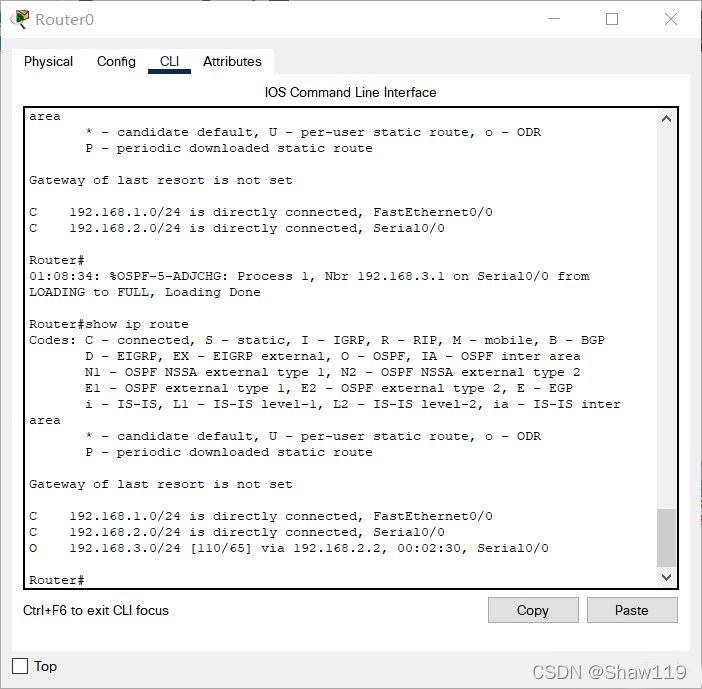The width and height of the screenshot is (702, 689).
Task: Click the 'Codes: C - connected' legend line
Action: [x=317, y=340]
